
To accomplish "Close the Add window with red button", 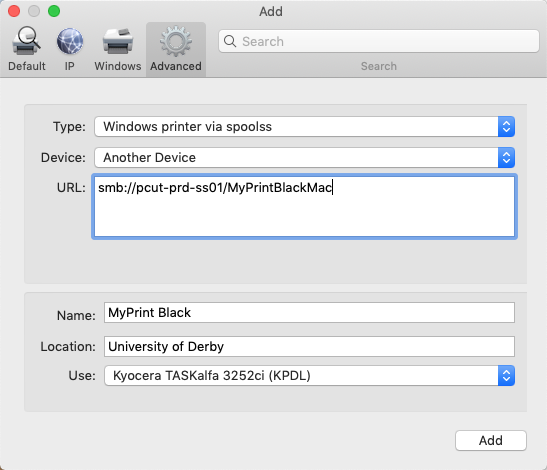I will tap(14, 11).
